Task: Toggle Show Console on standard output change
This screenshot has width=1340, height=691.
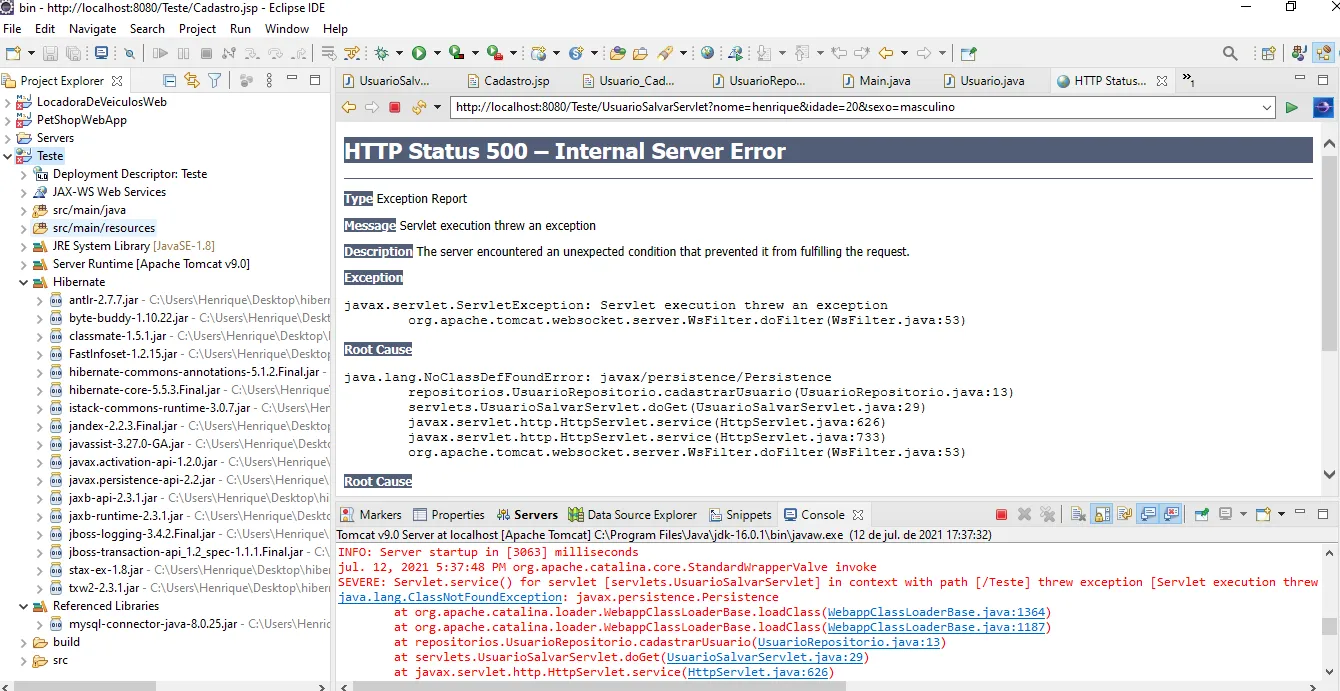Action: click(1148, 514)
